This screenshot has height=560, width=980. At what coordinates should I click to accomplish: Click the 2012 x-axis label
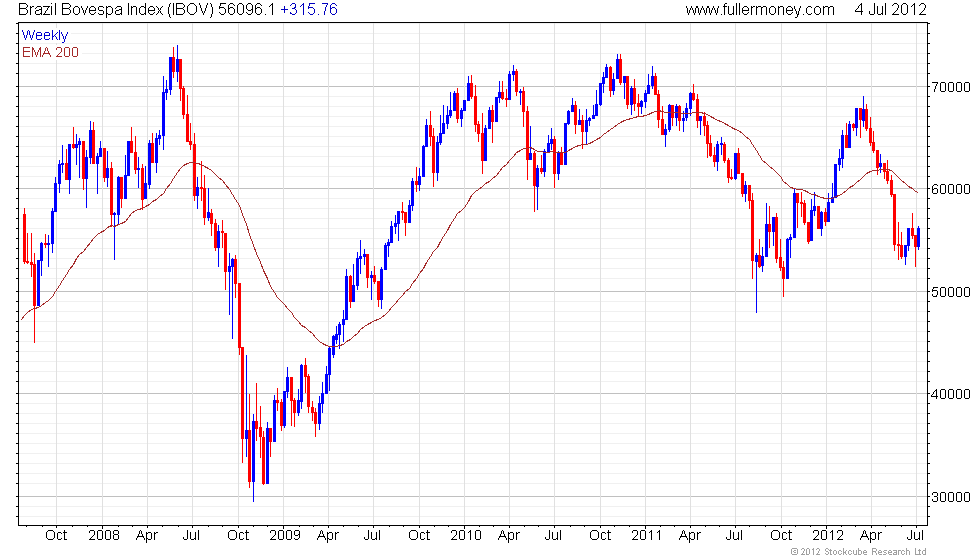pos(828,536)
